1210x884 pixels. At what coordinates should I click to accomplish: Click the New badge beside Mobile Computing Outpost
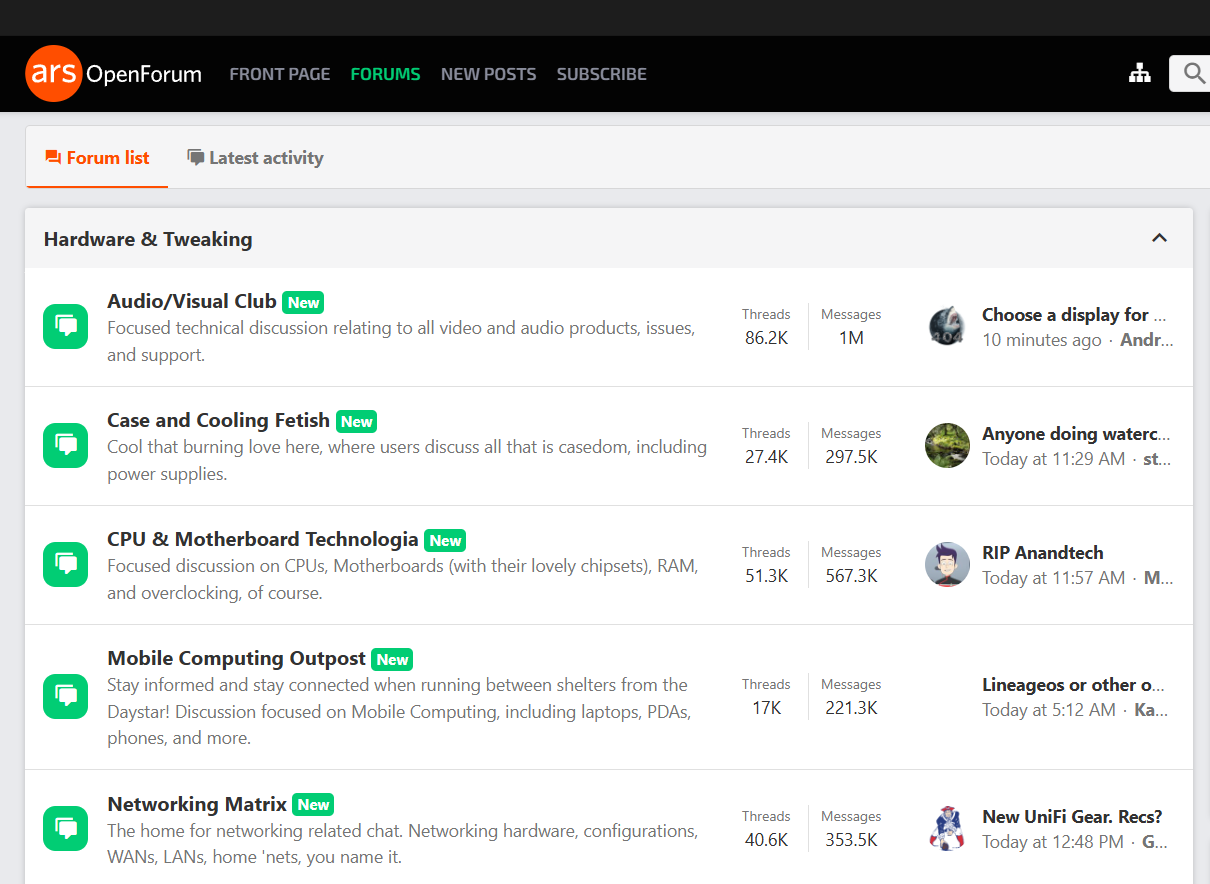click(392, 659)
